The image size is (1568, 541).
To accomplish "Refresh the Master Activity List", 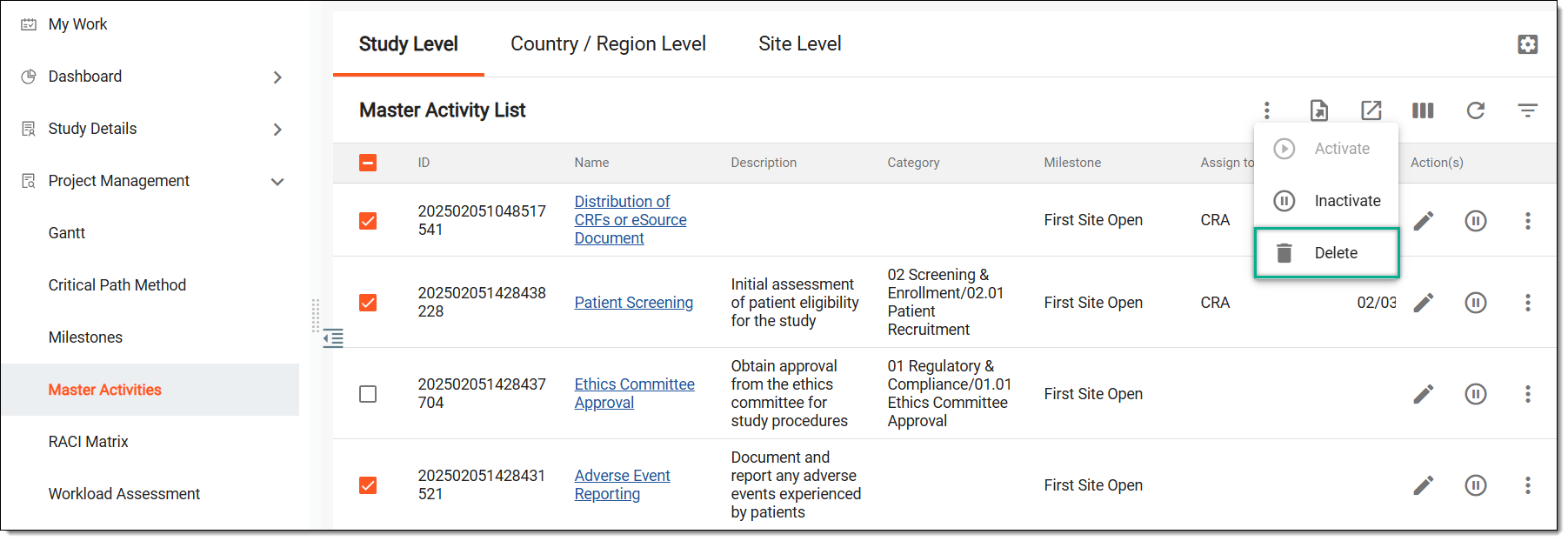I will [1475, 110].
